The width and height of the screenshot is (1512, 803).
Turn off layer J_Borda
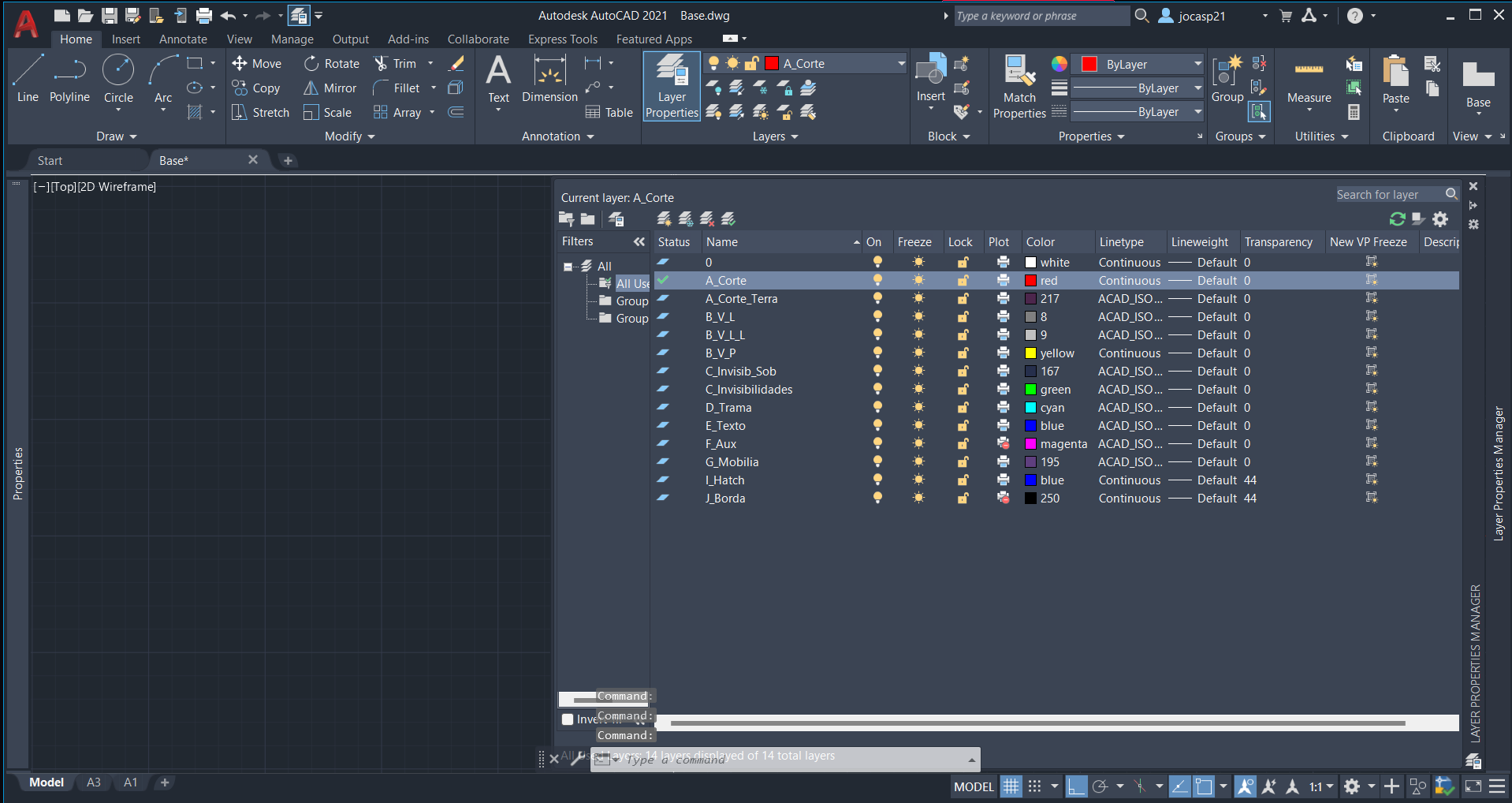(x=877, y=498)
